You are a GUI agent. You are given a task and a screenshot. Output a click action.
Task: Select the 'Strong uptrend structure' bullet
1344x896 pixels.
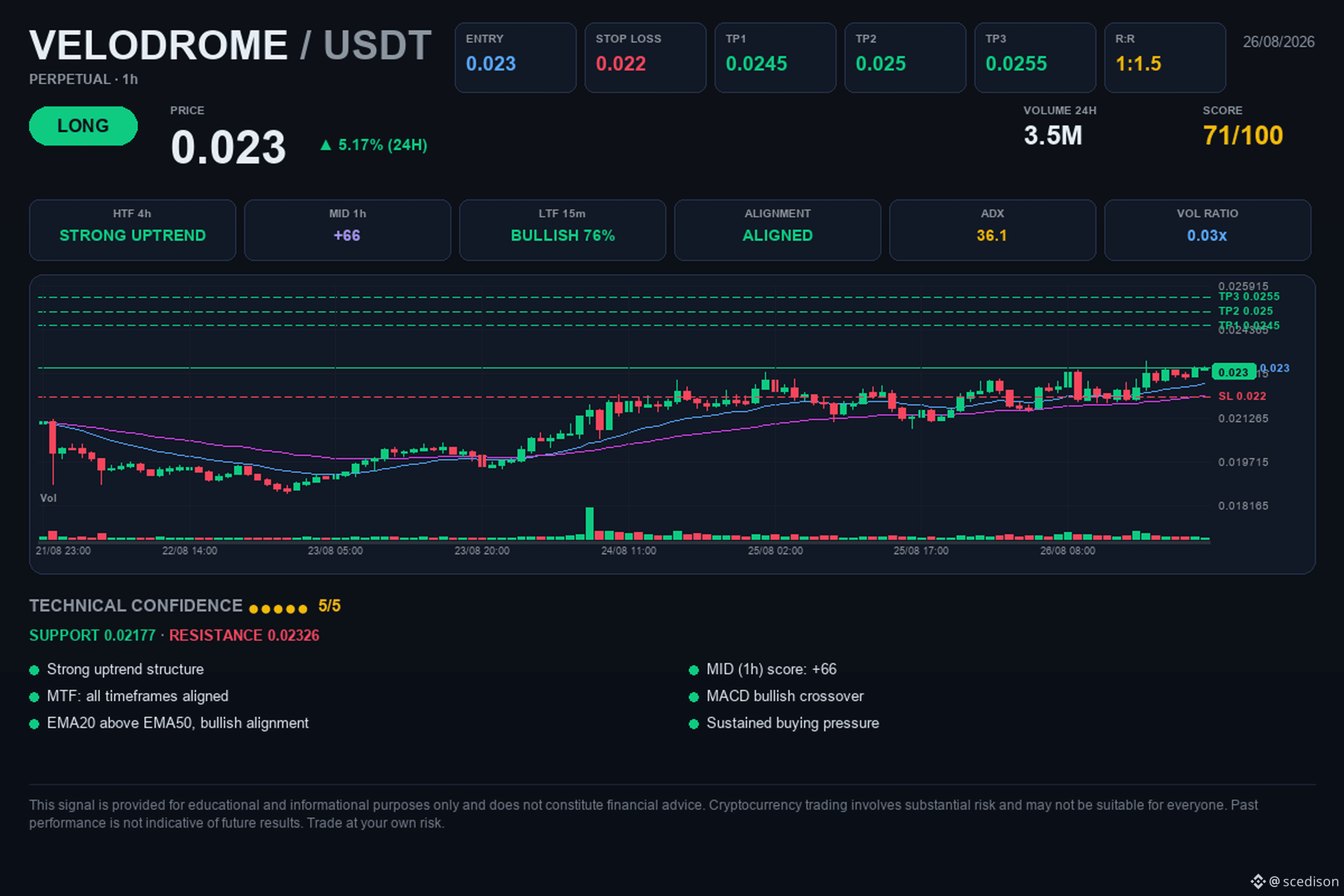[116, 669]
